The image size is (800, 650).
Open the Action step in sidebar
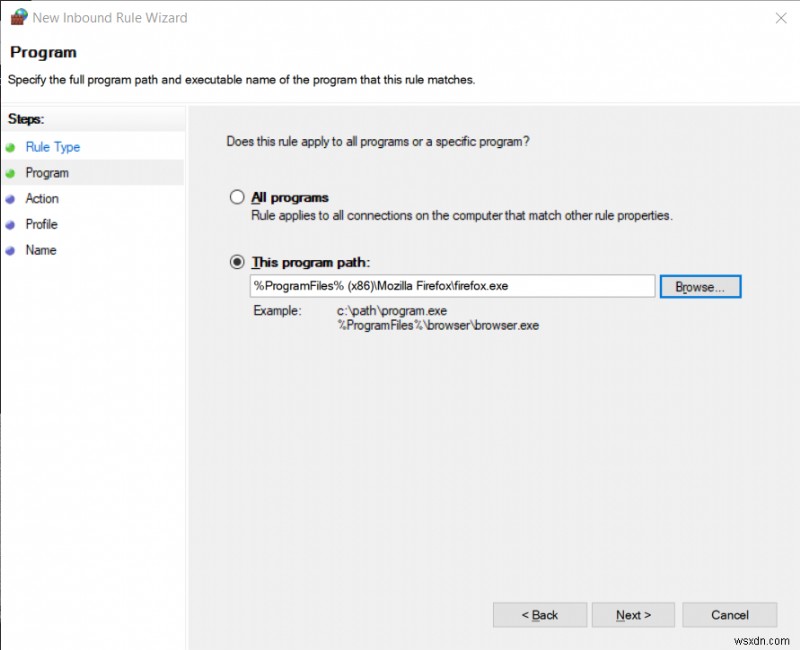coord(41,198)
